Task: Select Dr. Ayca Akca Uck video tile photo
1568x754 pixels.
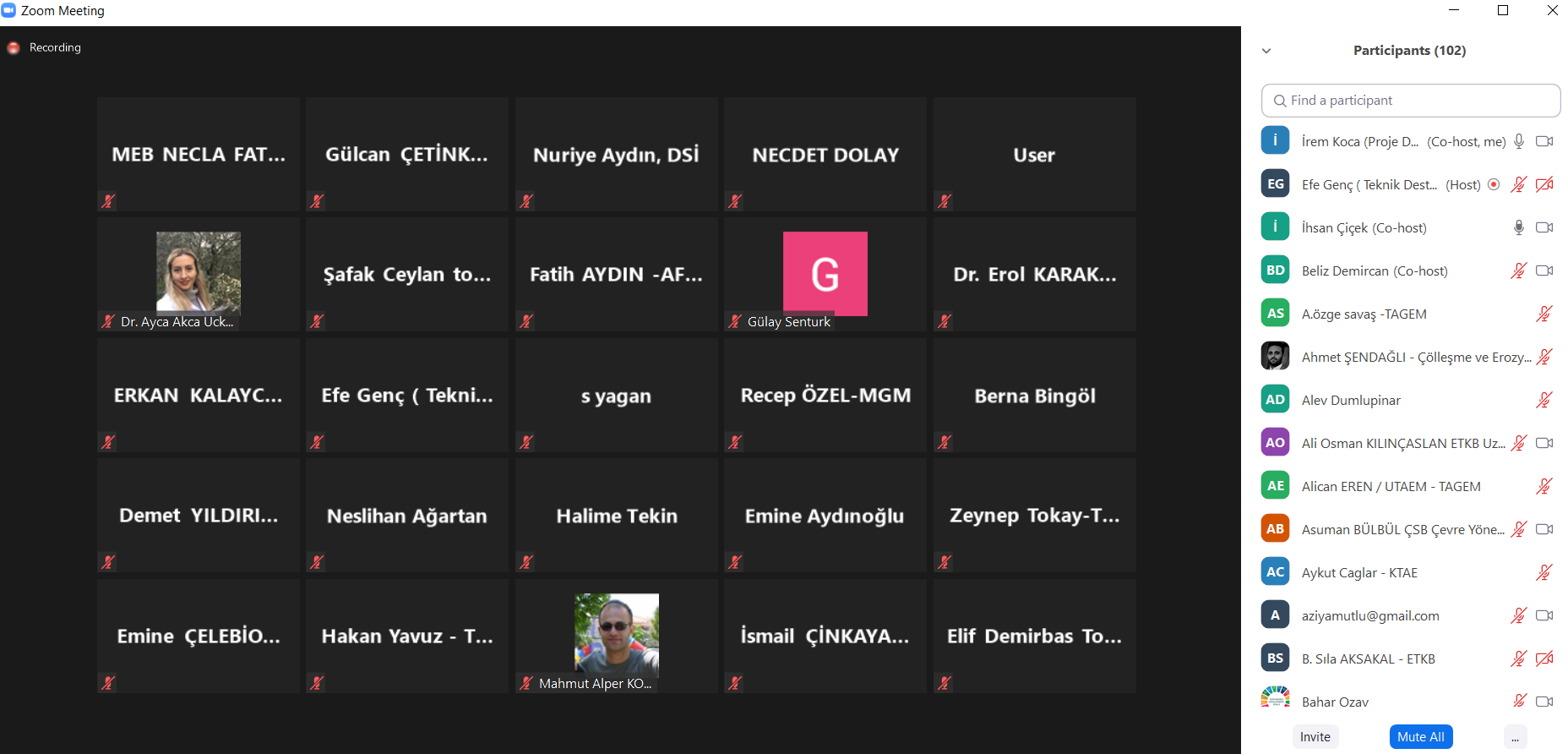Action: click(x=199, y=274)
